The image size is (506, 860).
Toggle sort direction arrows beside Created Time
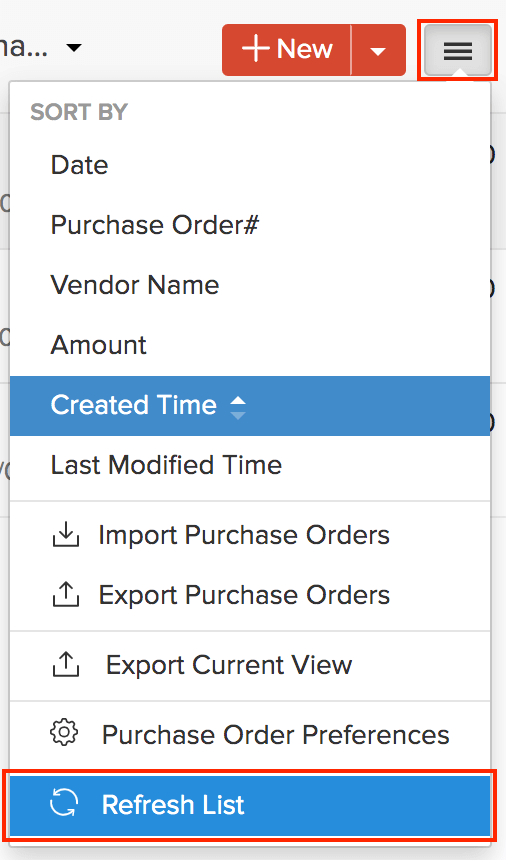(238, 408)
